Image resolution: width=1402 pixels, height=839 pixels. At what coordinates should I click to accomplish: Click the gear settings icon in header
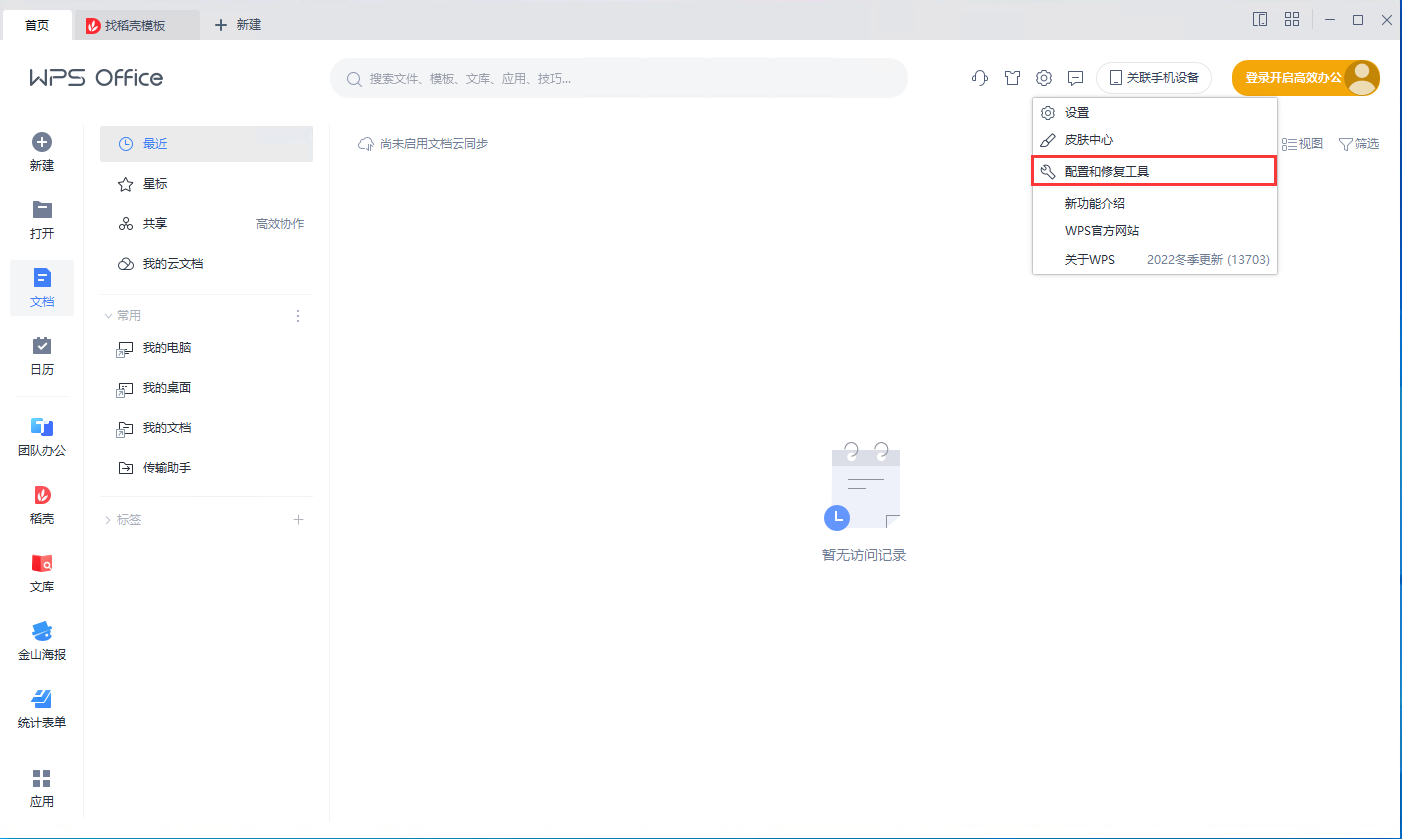(1044, 78)
